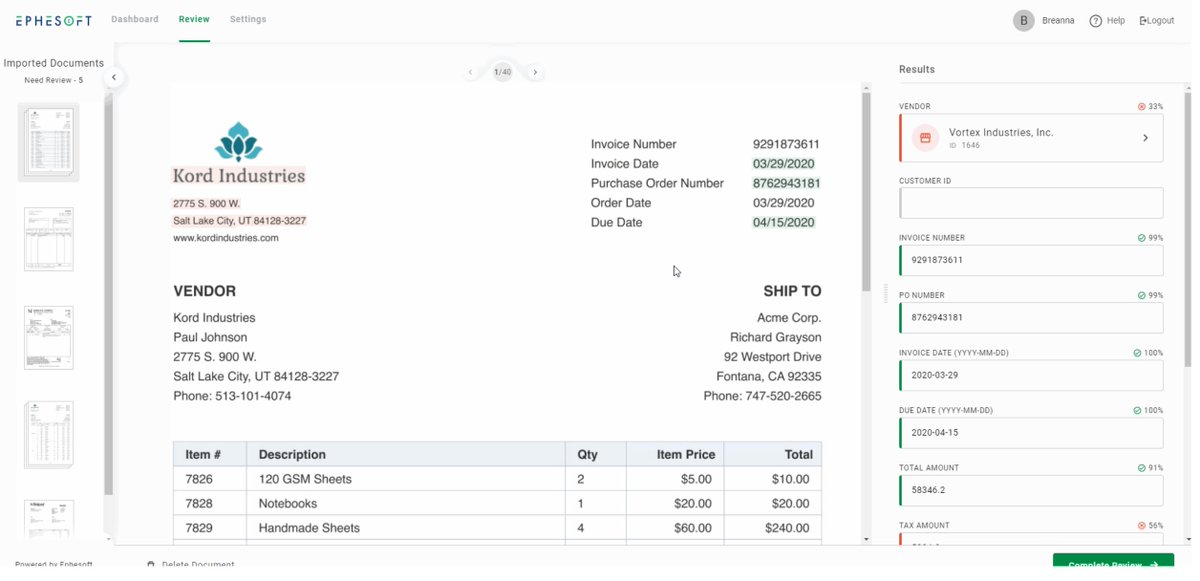Screen dimensions: 1200x581
Task: Click www.kordindustries.com in the document
Action: click(226, 238)
